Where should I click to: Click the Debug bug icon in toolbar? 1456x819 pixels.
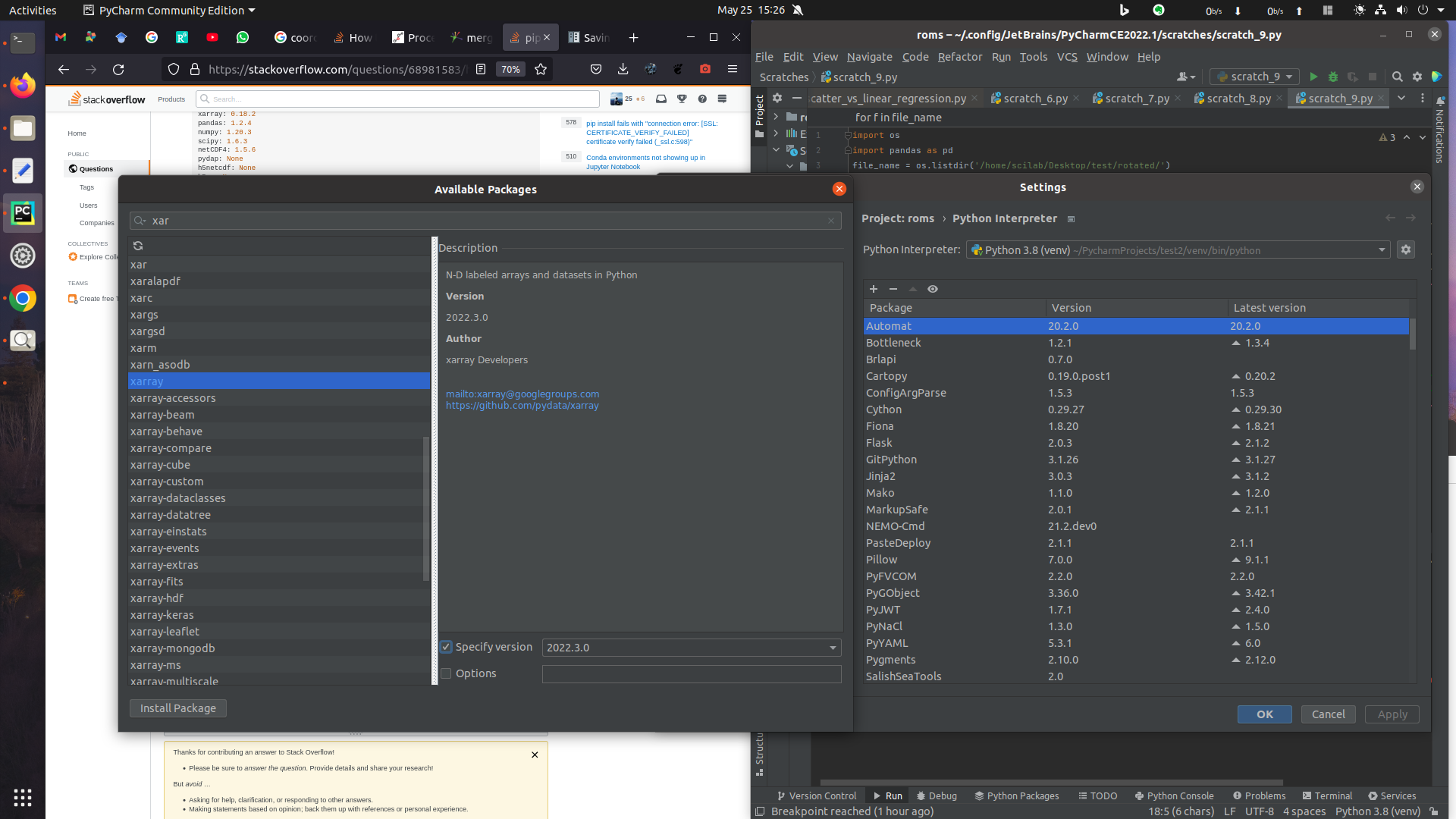click(x=1333, y=77)
